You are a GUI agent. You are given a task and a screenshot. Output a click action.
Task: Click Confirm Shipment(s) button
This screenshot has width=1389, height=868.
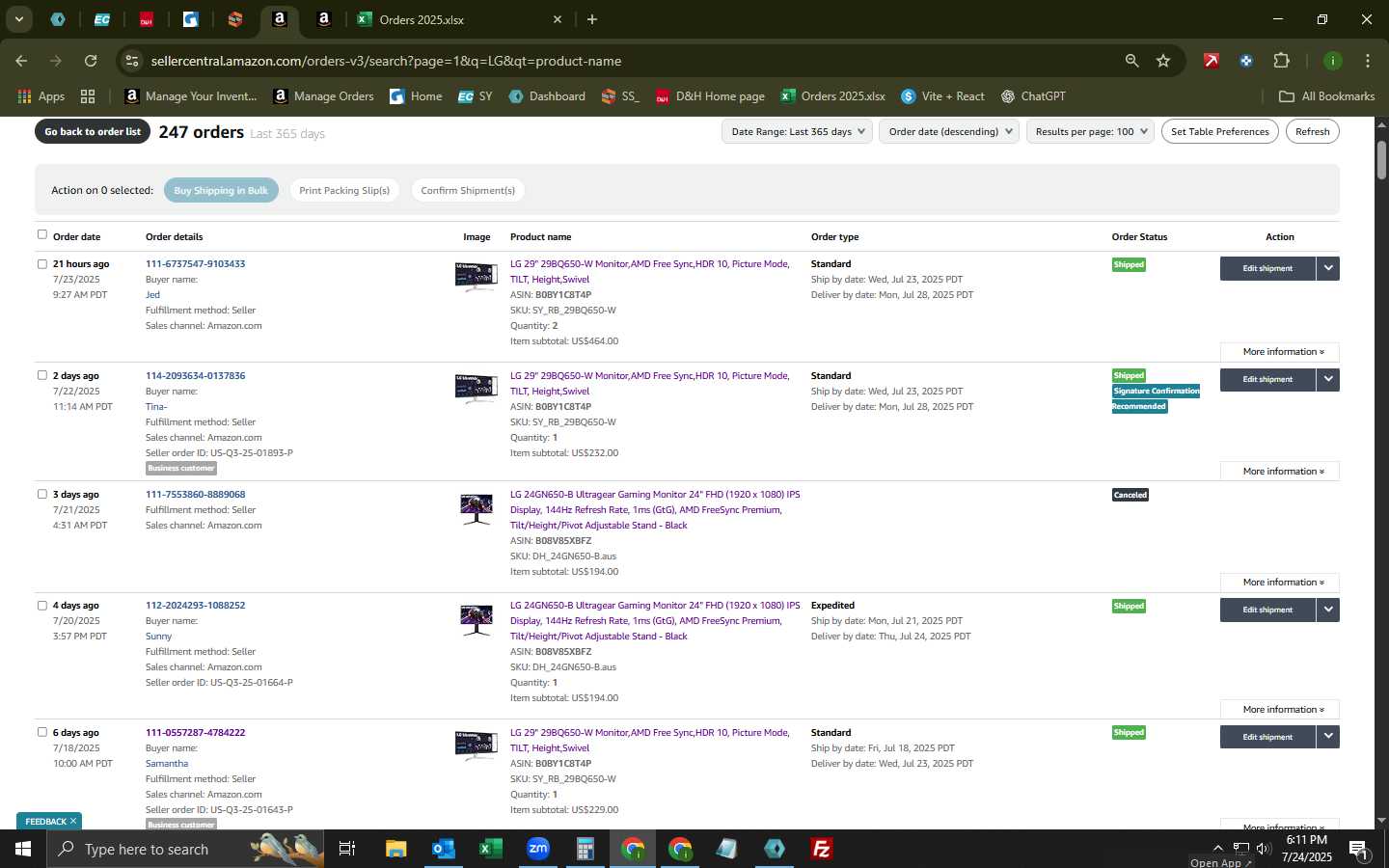(468, 191)
